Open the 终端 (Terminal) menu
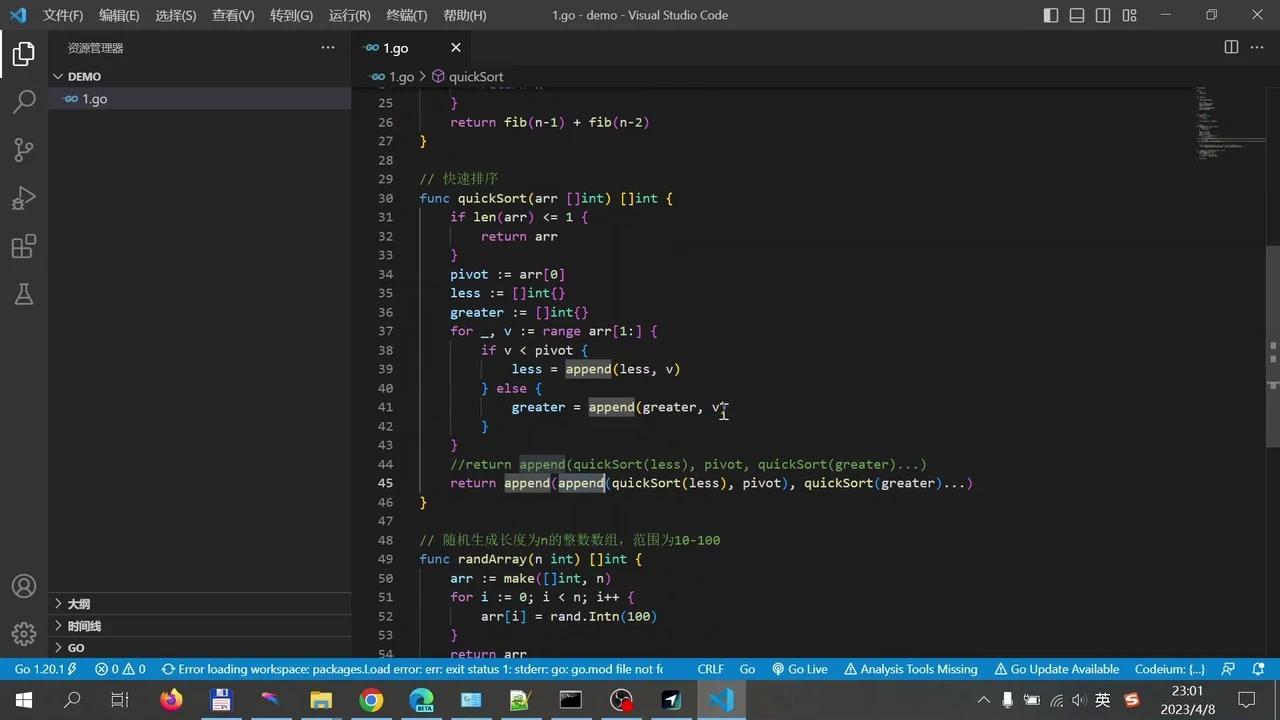Viewport: 1280px width, 720px height. (x=404, y=15)
